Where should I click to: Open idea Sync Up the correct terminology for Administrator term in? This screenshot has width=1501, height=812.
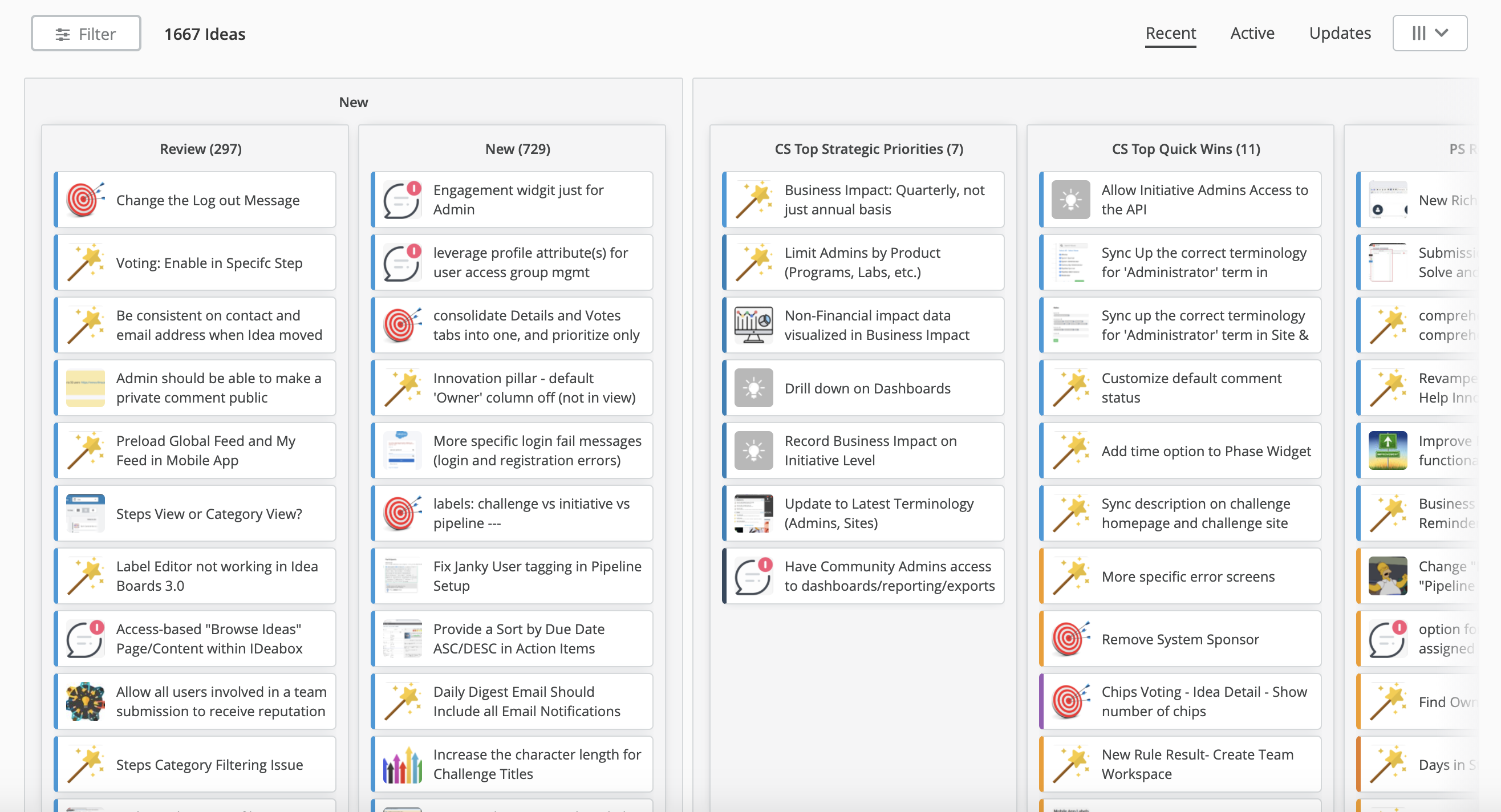pos(1180,263)
